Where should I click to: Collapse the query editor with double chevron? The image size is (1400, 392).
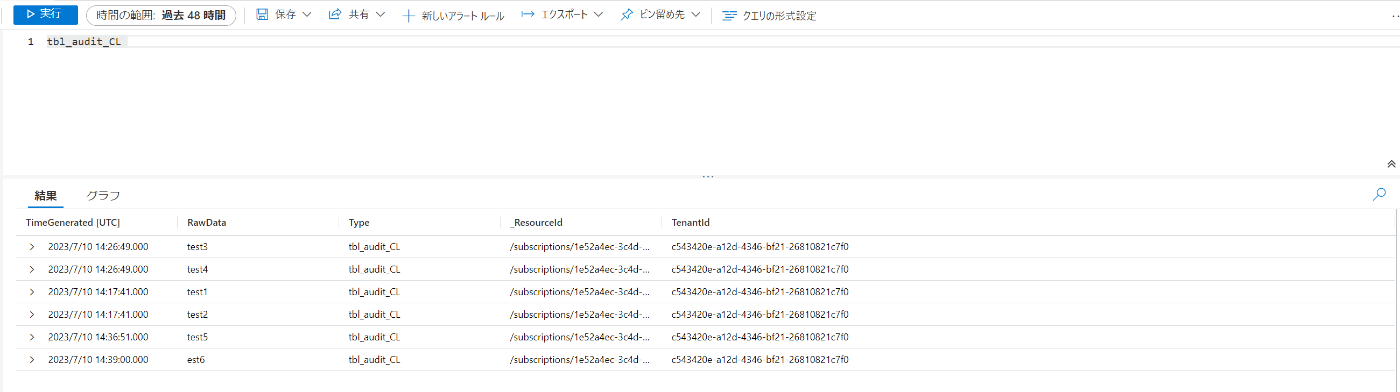(x=1391, y=163)
